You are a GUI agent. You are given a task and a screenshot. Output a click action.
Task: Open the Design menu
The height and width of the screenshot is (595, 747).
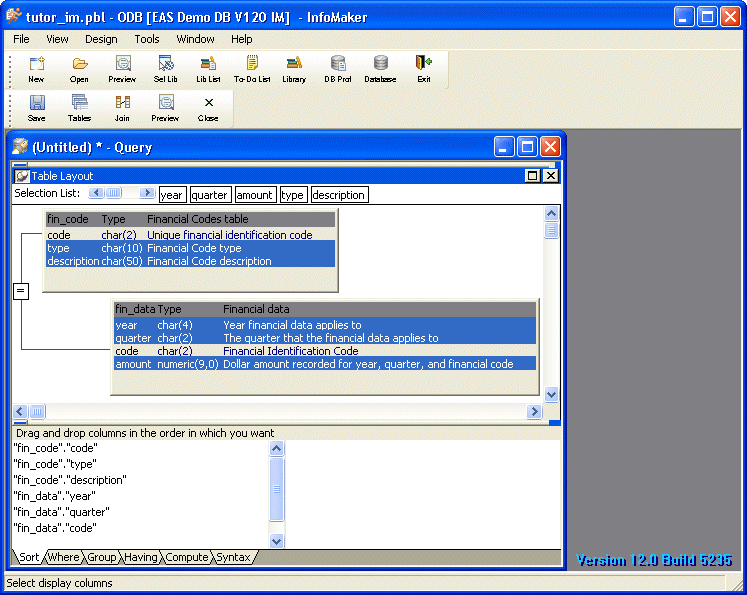click(x=101, y=39)
